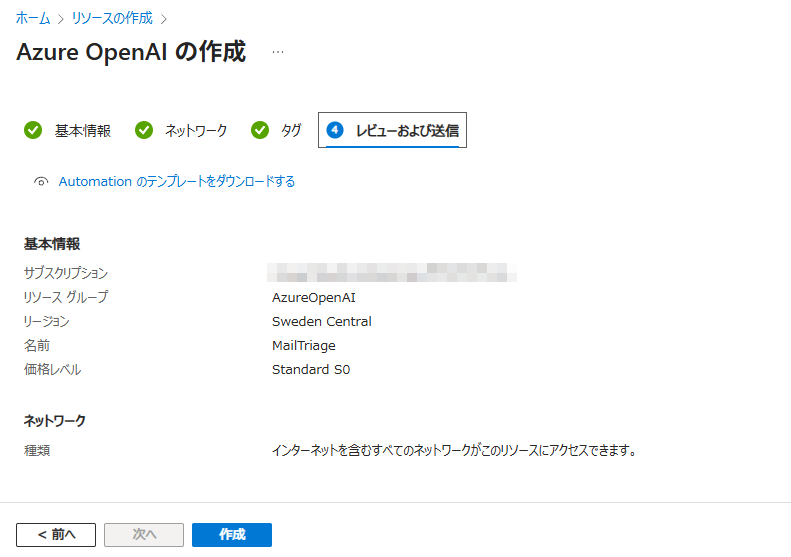The width and height of the screenshot is (791, 557).
Task: Click the pricing tier value Standard S0
Action: (x=311, y=369)
